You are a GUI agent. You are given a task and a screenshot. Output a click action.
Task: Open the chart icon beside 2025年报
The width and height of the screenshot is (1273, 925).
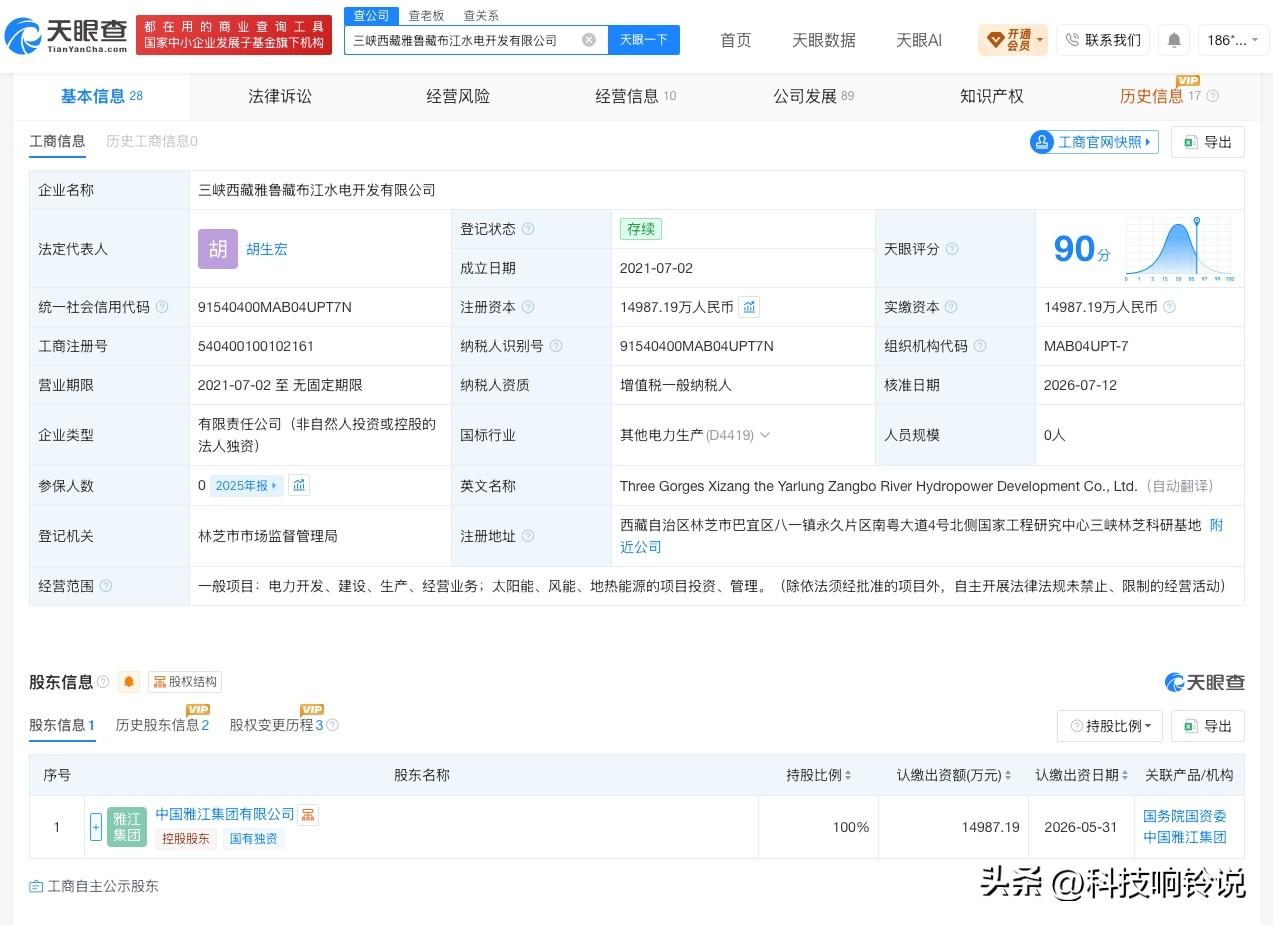[x=299, y=485]
